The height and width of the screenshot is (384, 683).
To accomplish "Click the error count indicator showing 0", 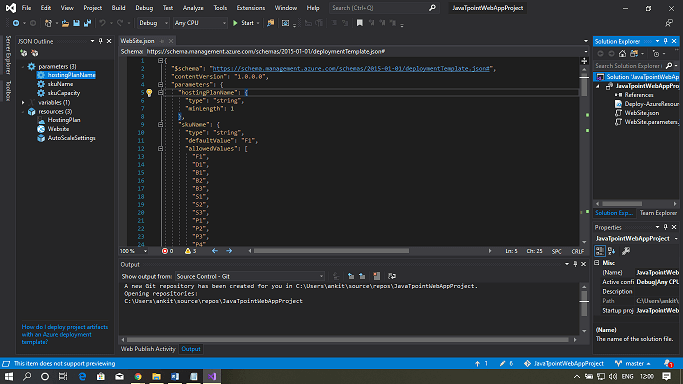I will [x=168, y=251].
